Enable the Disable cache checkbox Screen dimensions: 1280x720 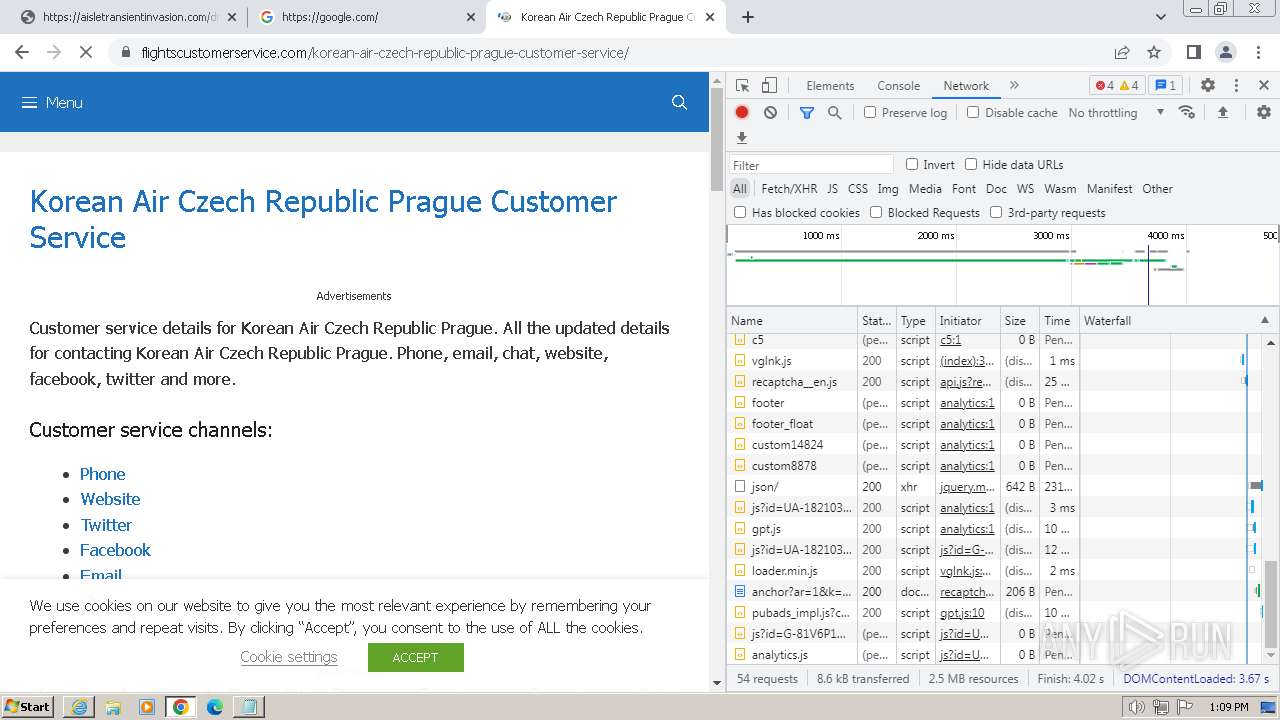[x=973, y=112]
